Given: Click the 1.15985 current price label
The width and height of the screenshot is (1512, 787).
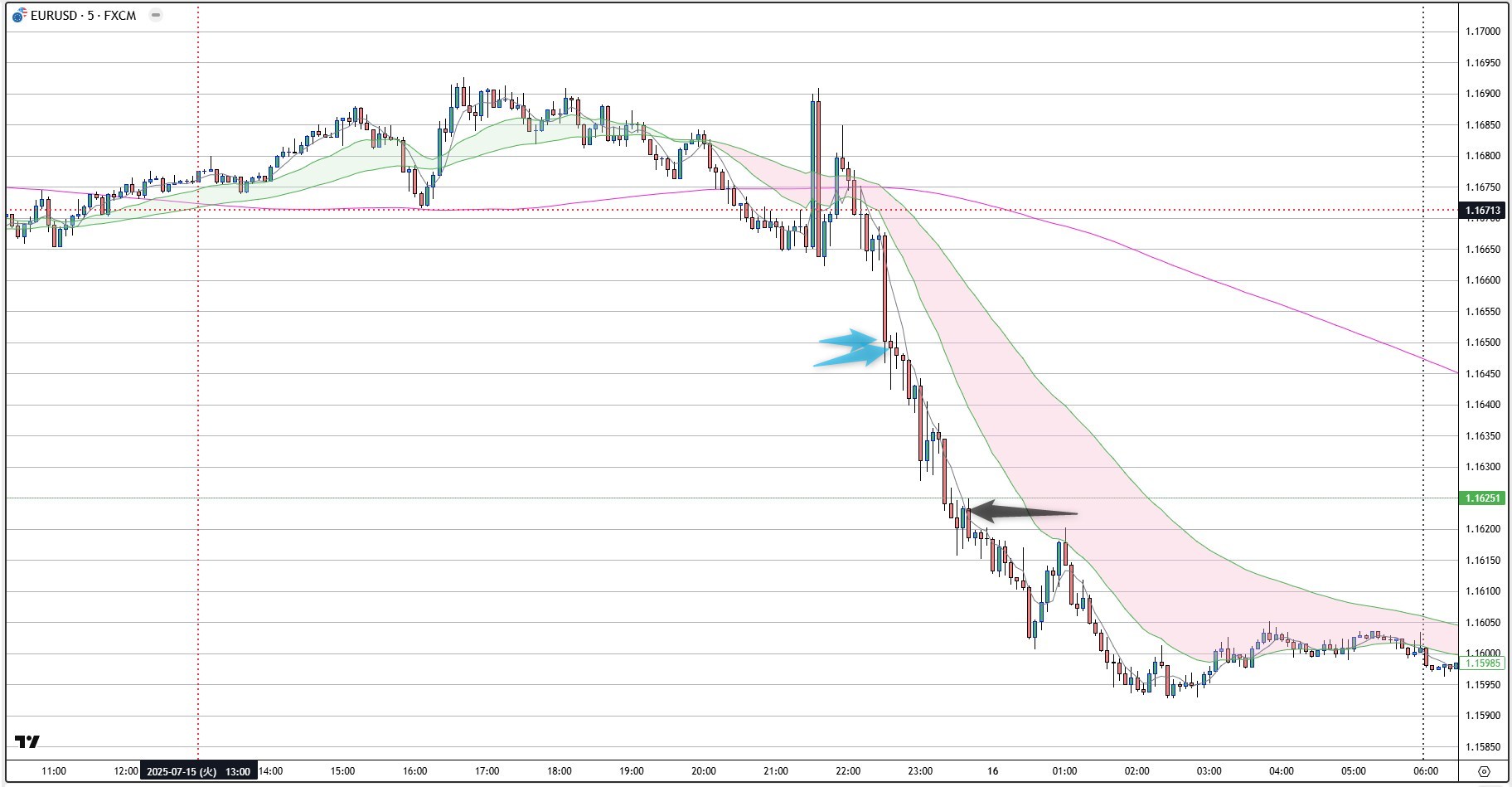Looking at the screenshot, I should 1482,663.
